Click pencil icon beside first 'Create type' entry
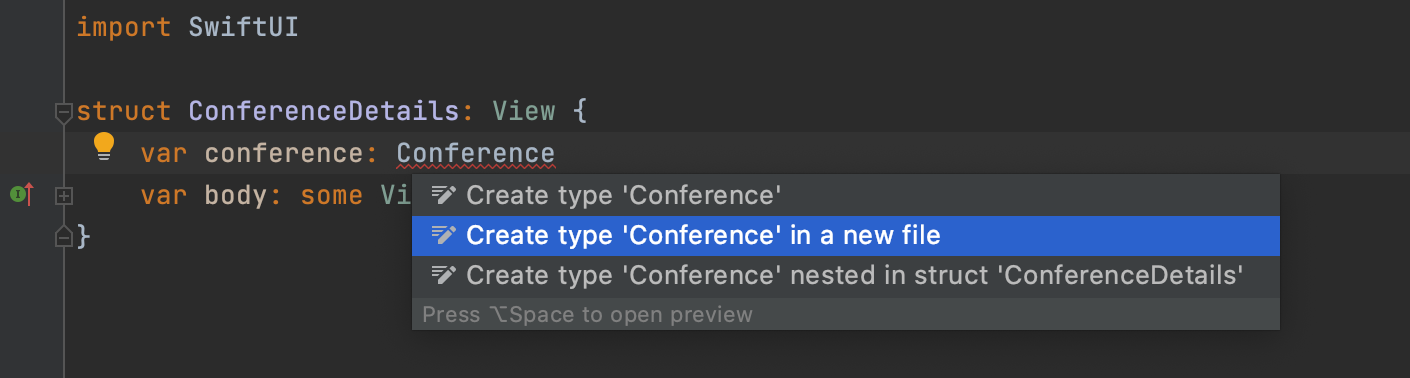 pyautogui.click(x=443, y=195)
